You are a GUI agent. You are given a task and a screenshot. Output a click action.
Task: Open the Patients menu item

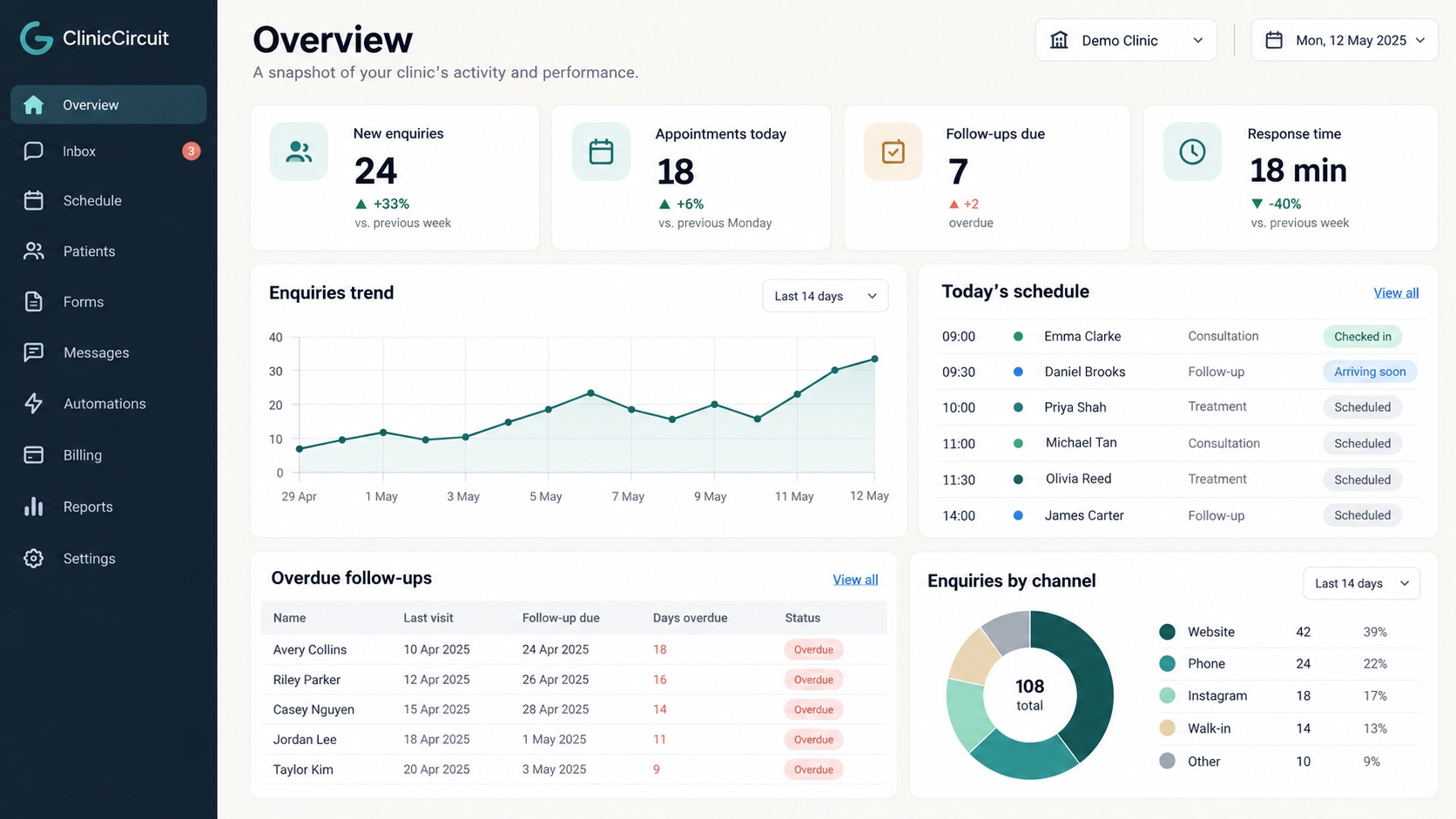click(109, 251)
